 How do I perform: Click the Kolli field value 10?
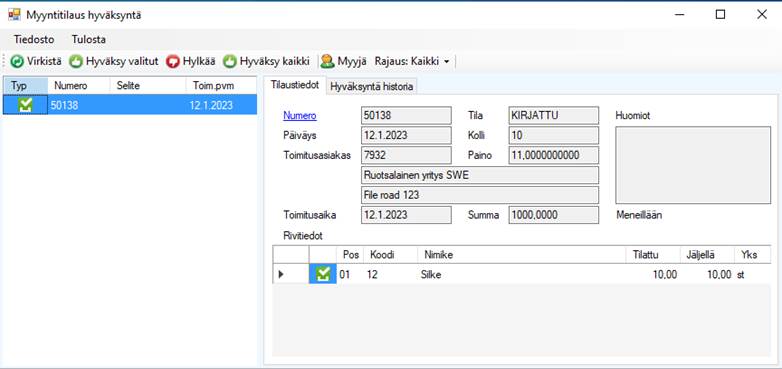[554, 135]
